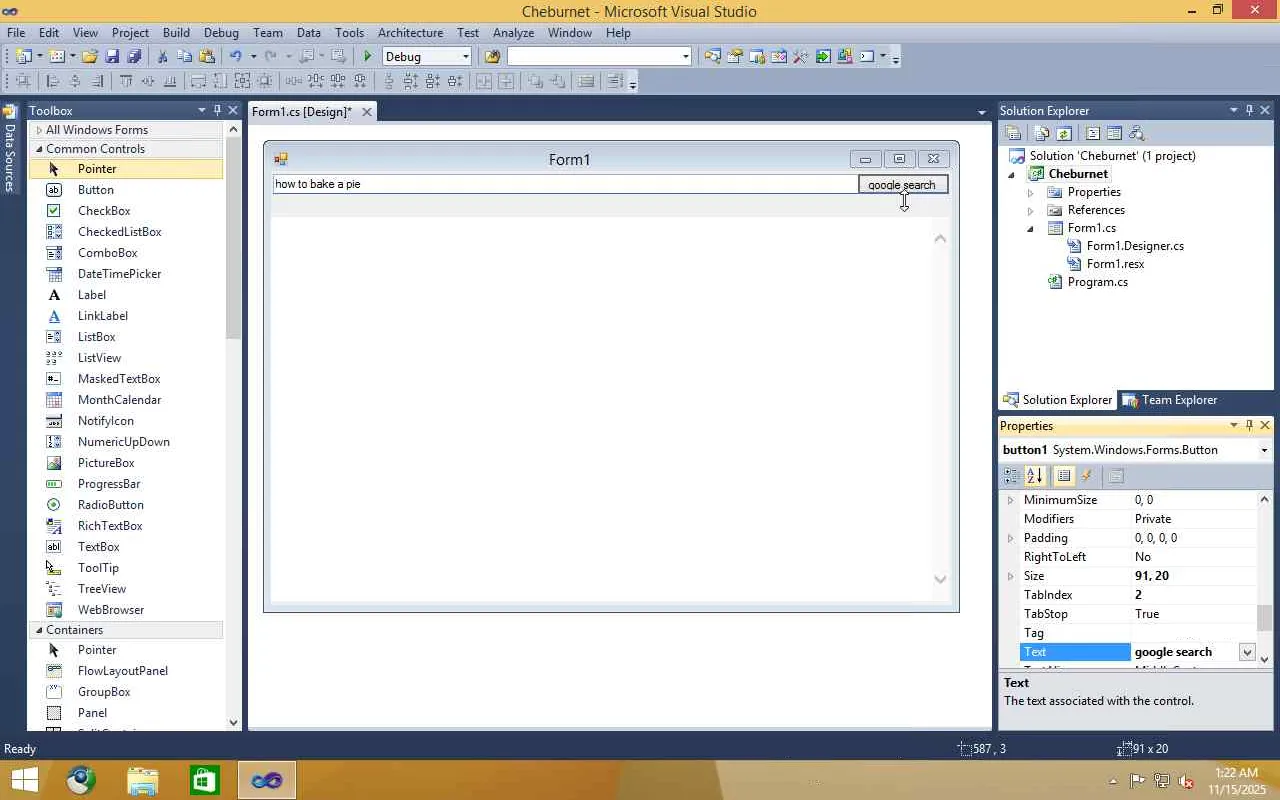Image resolution: width=1280 pixels, height=800 pixels.
Task: Click the Visual Studio taskbar icon
Action: point(267,780)
